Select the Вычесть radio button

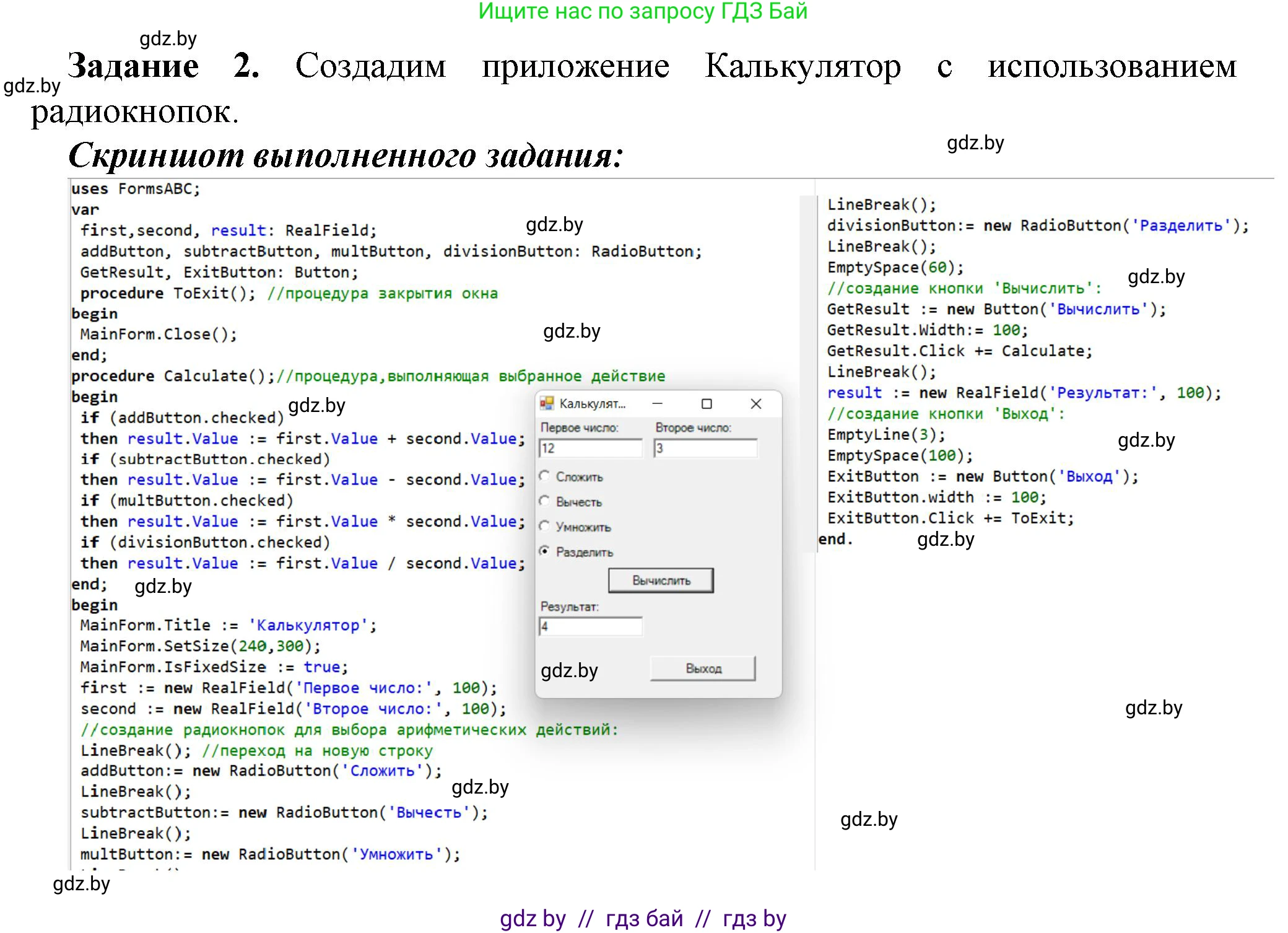[544, 502]
